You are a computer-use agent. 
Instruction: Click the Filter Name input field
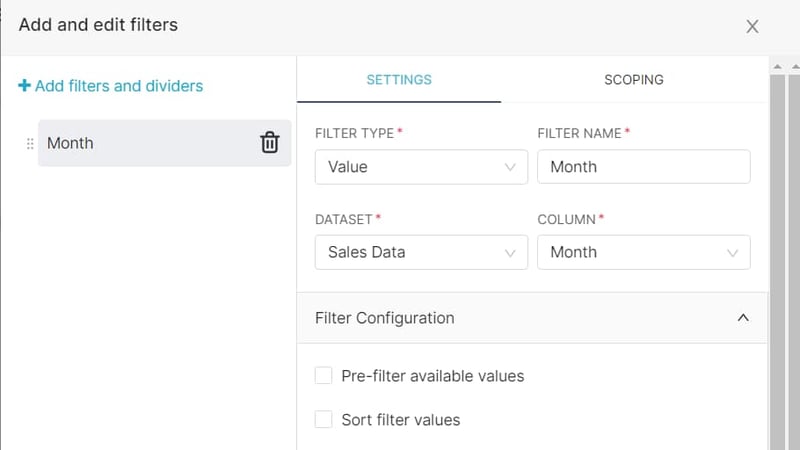[x=644, y=167]
